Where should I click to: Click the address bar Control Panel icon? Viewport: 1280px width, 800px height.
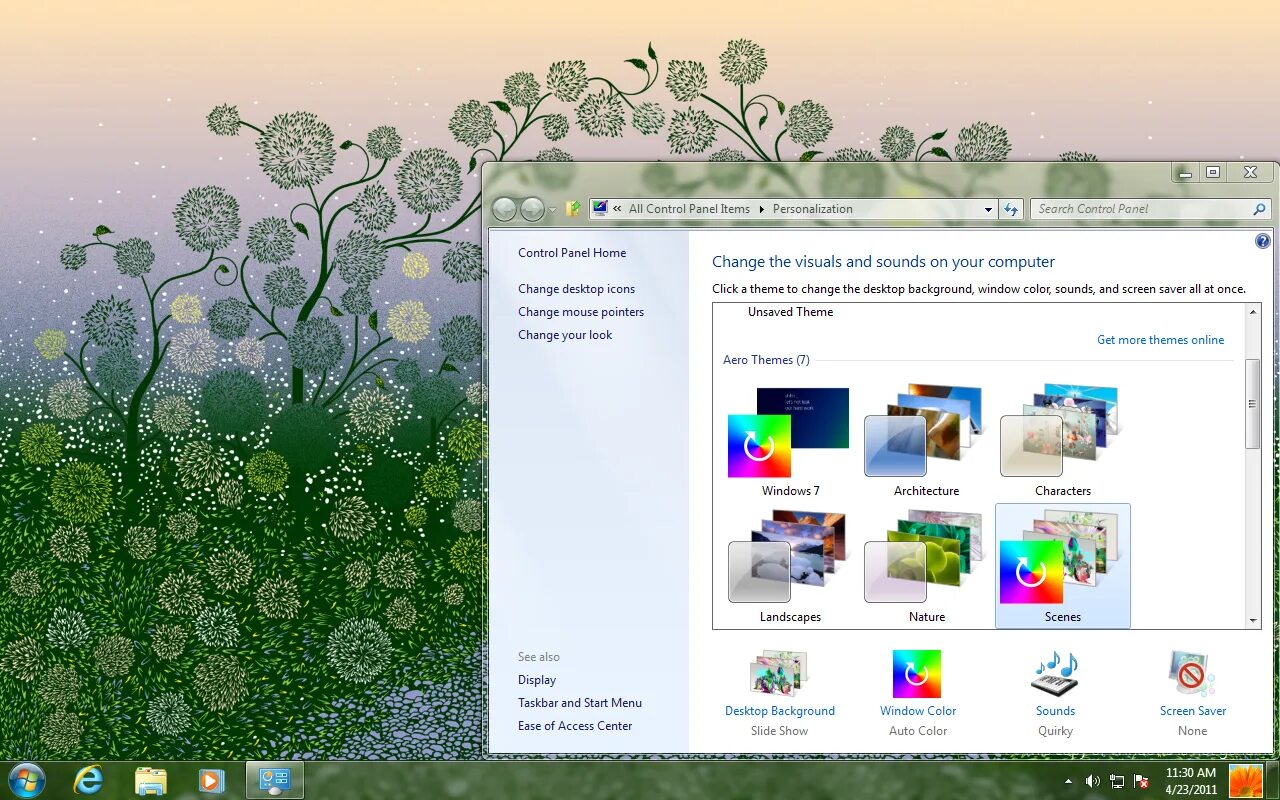[600, 209]
